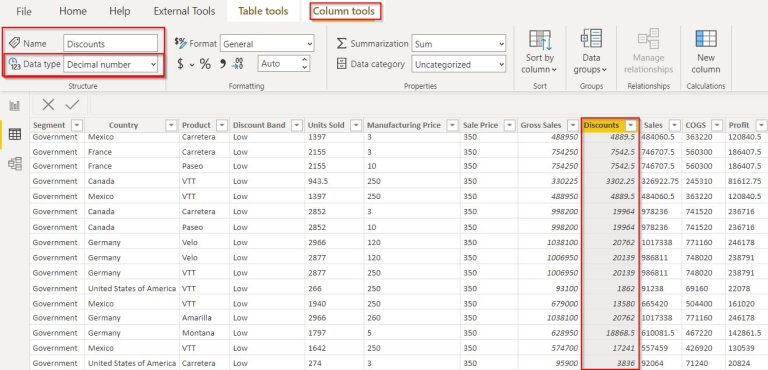Apply percentage format icon
768x370 pixels.
coord(205,64)
